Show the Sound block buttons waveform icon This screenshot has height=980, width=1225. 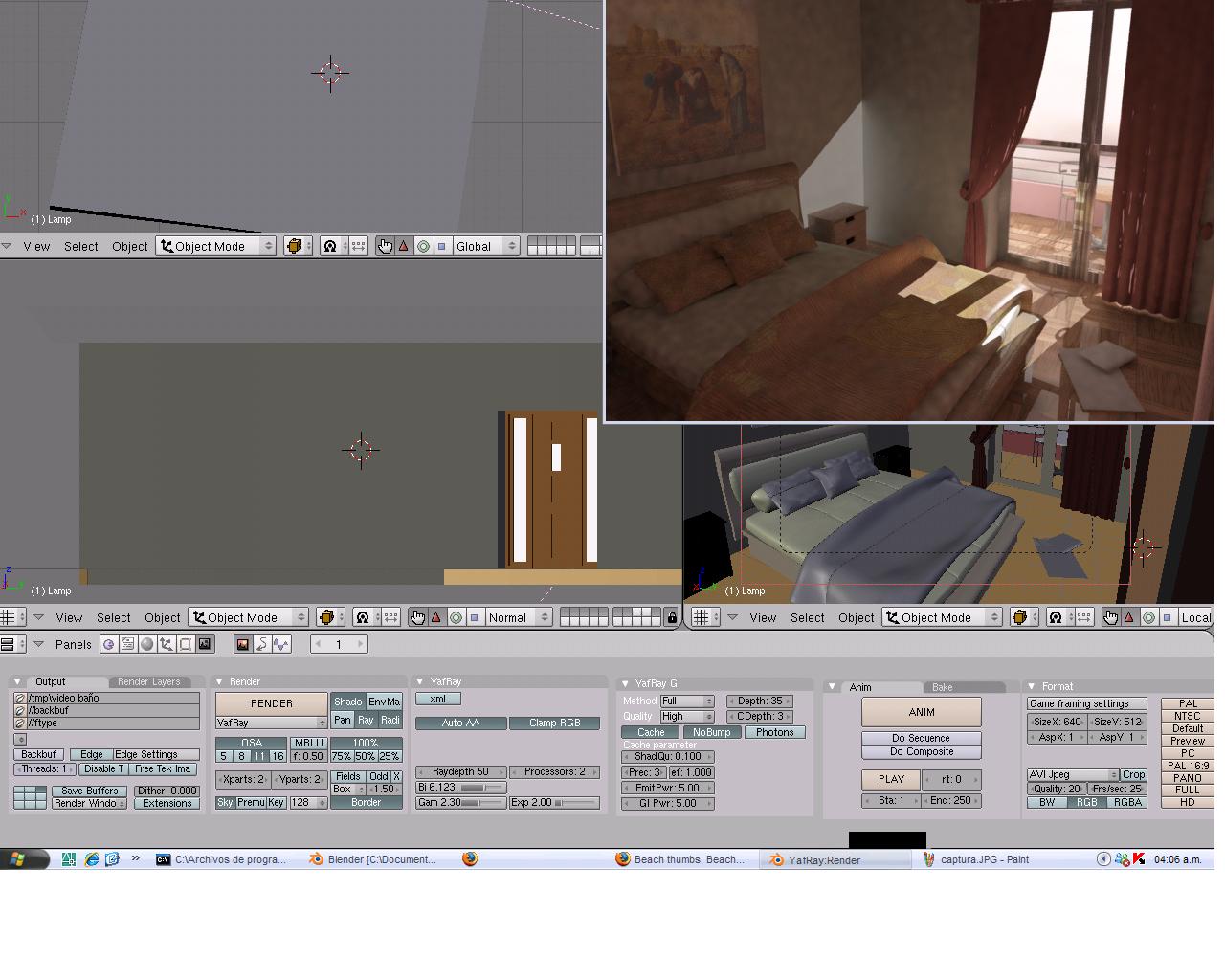click(280, 644)
